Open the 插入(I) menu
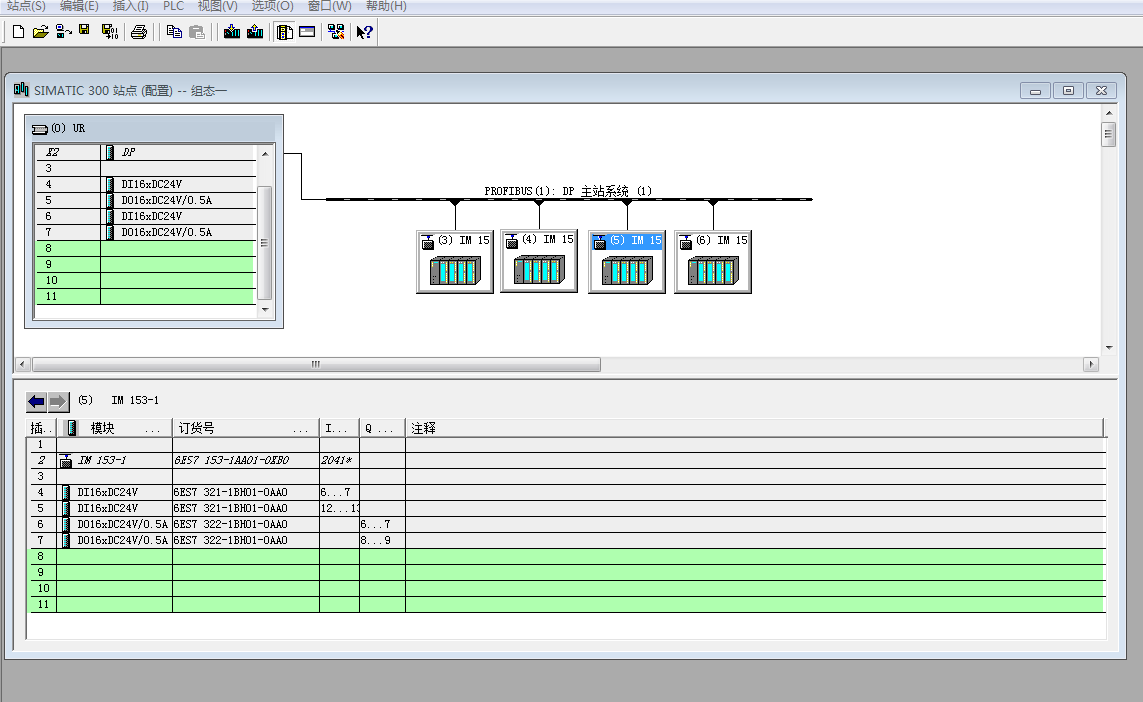Image resolution: width=1143 pixels, height=702 pixels. (130, 6)
